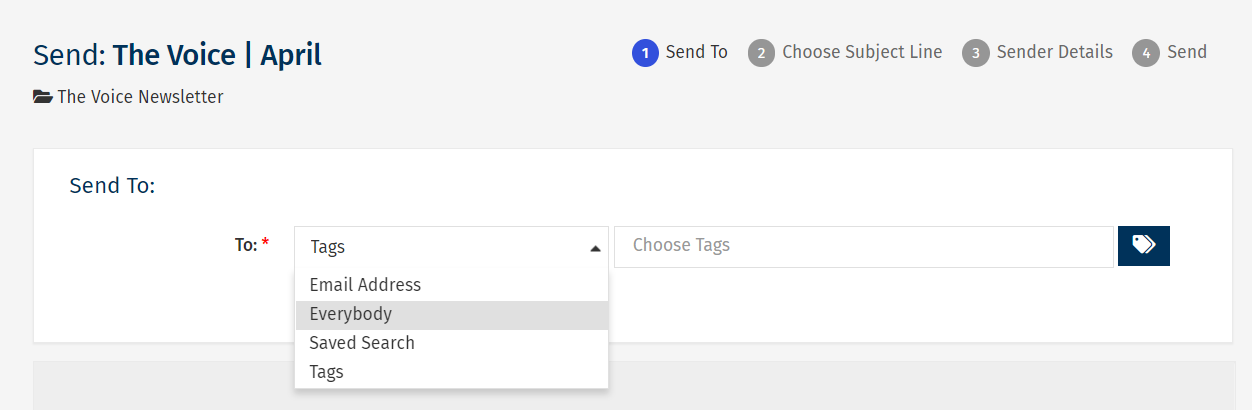Collapse the To dropdown using its arrow
This screenshot has width=1252, height=410.
(x=595, y=248)
